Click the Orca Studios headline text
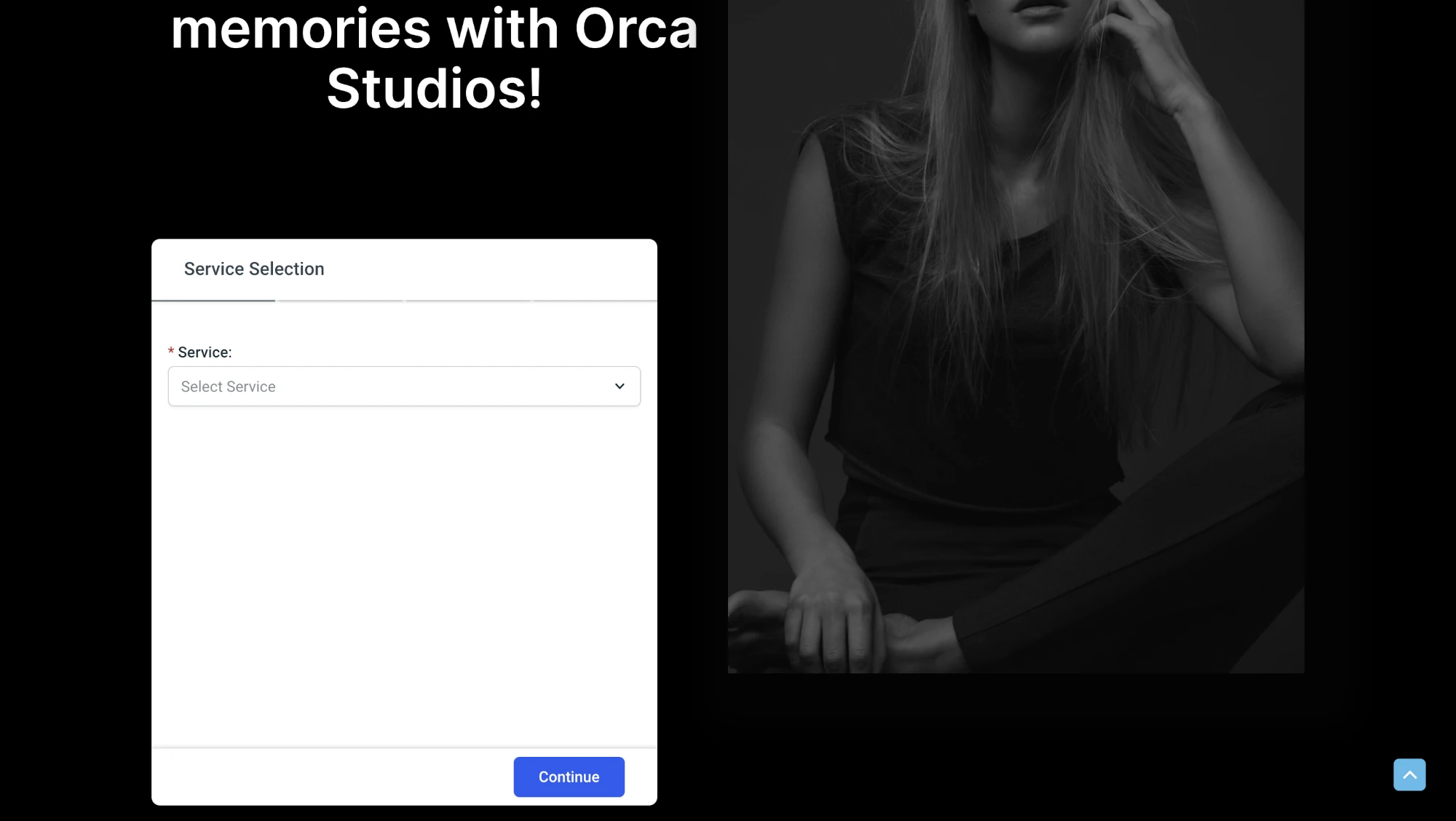 point(435,58)
